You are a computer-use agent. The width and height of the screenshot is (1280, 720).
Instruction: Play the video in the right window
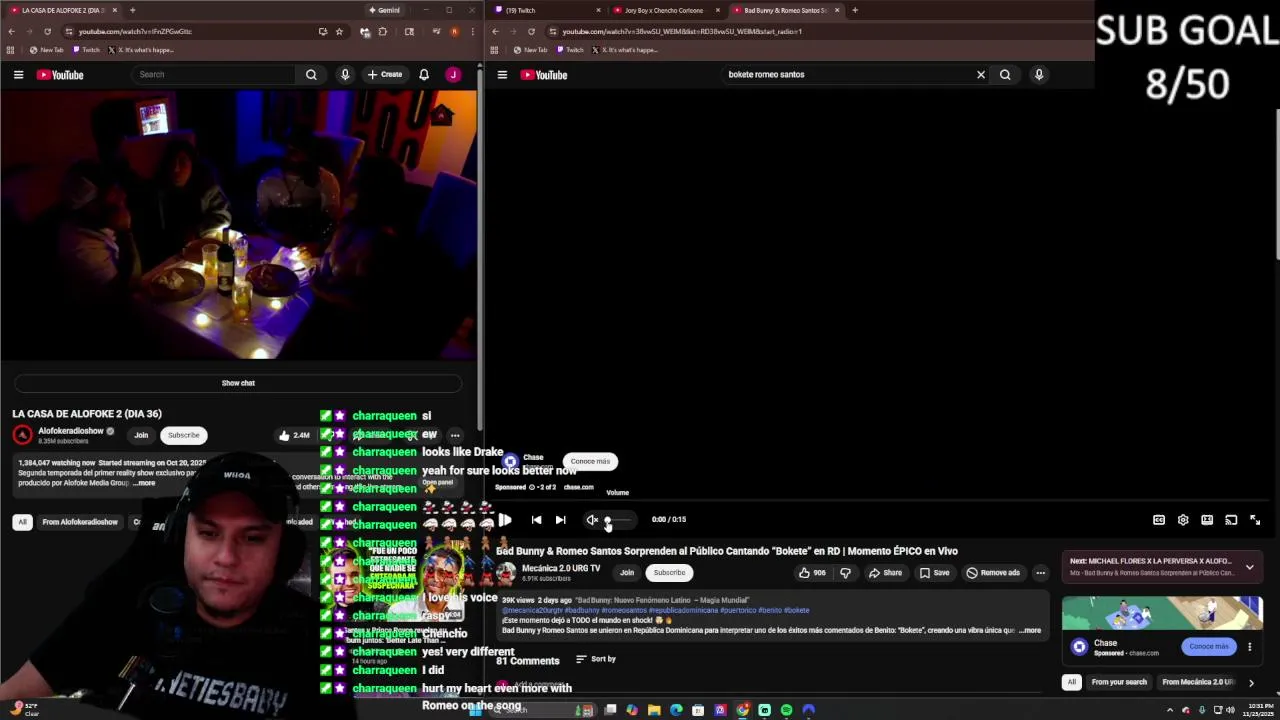click(505, 520)
